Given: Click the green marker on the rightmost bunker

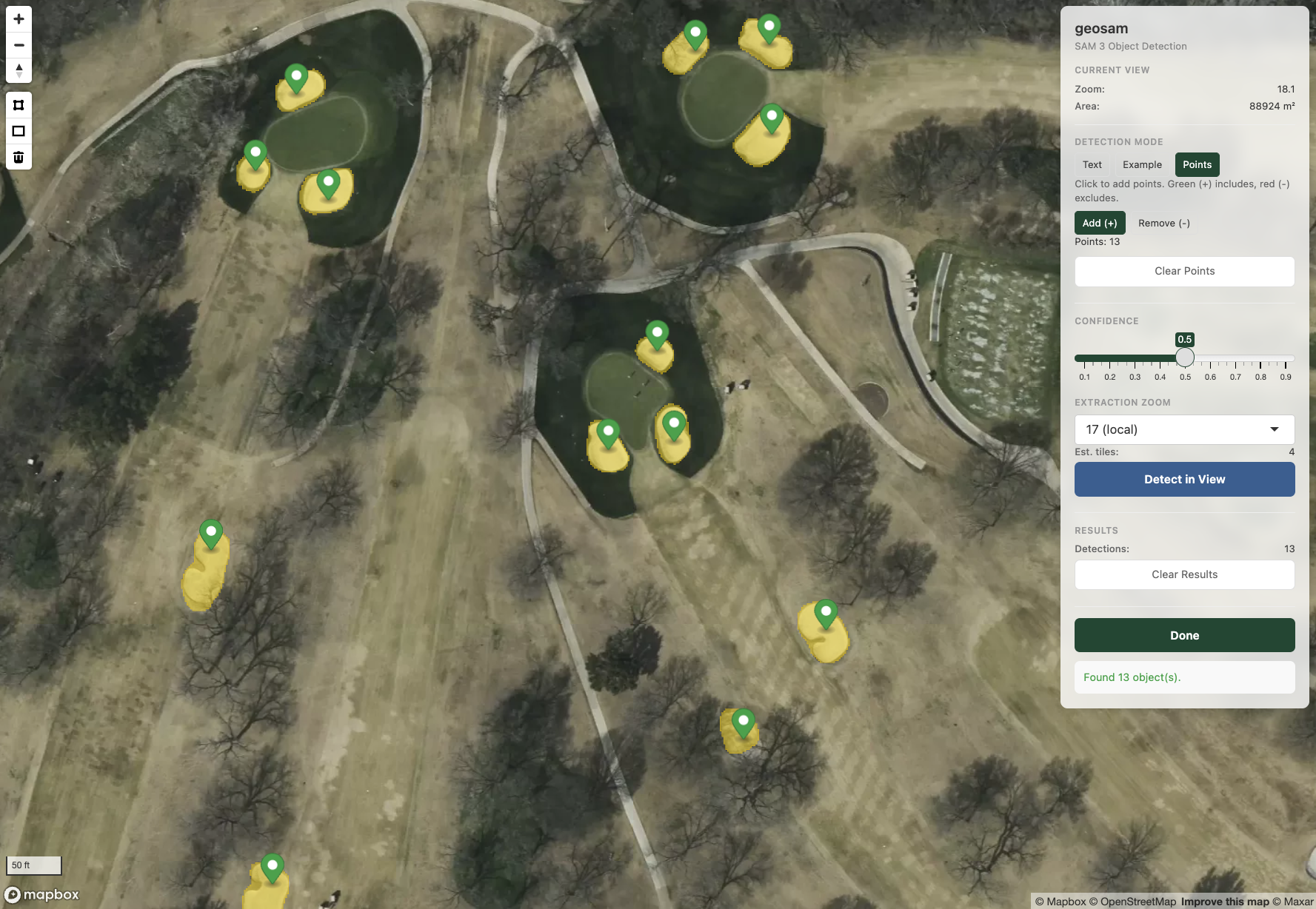Looking at the screenshot, I should pos(825,613).
